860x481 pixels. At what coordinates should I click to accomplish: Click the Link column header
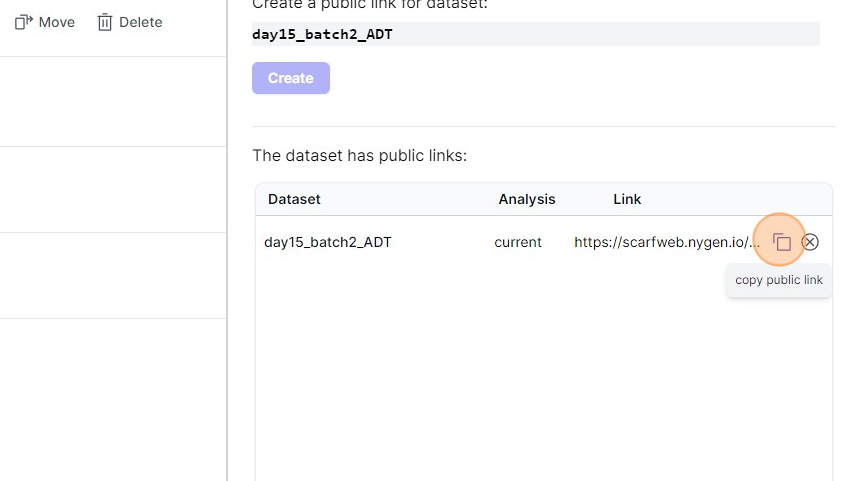coord(627,199)
